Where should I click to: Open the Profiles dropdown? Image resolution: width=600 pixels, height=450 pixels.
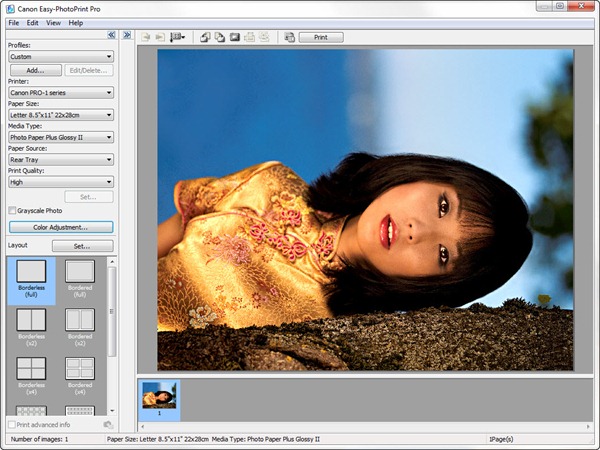point(60,57)
